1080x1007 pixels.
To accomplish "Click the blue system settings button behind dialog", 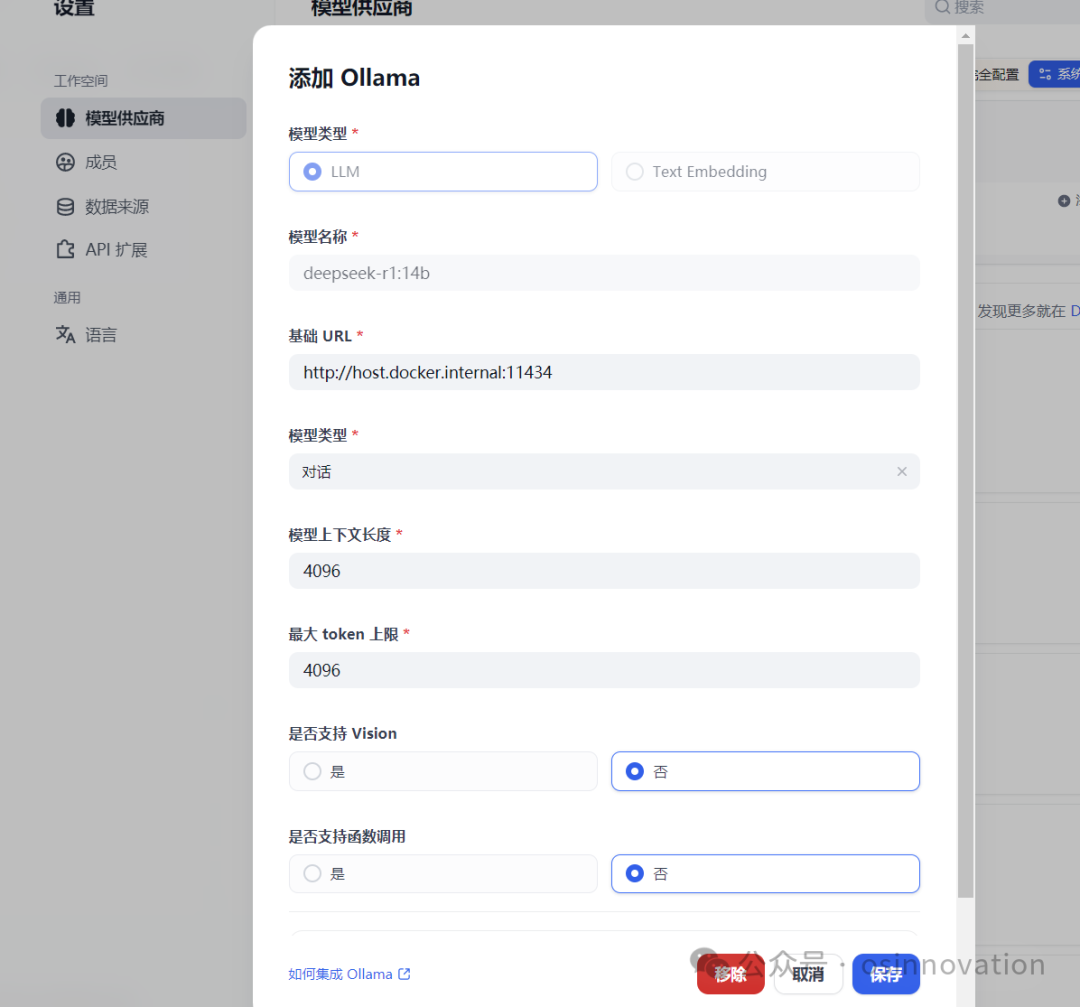I will pyautogui.click(x=1055, y=74).
